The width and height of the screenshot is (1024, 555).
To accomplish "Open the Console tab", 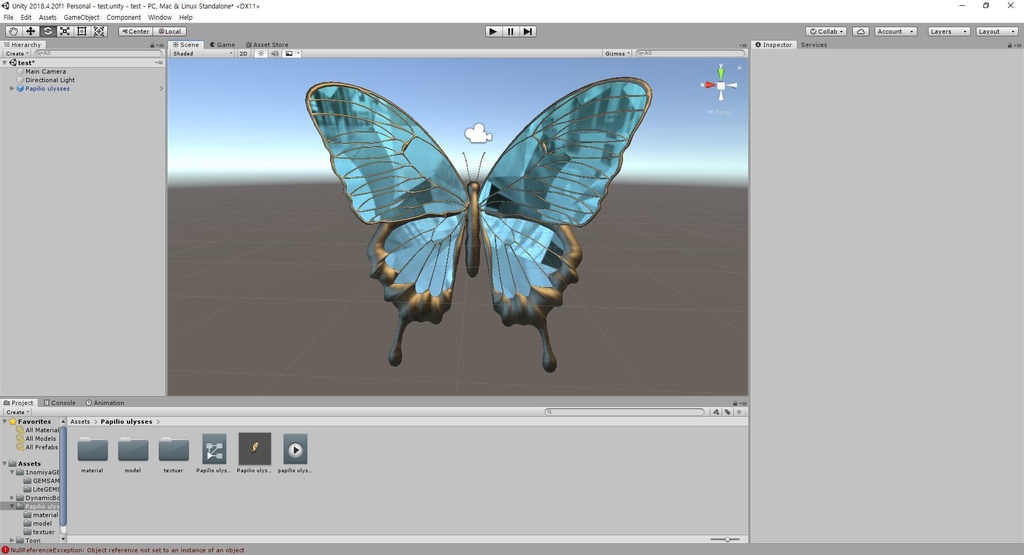I will [x=59, y=403].
